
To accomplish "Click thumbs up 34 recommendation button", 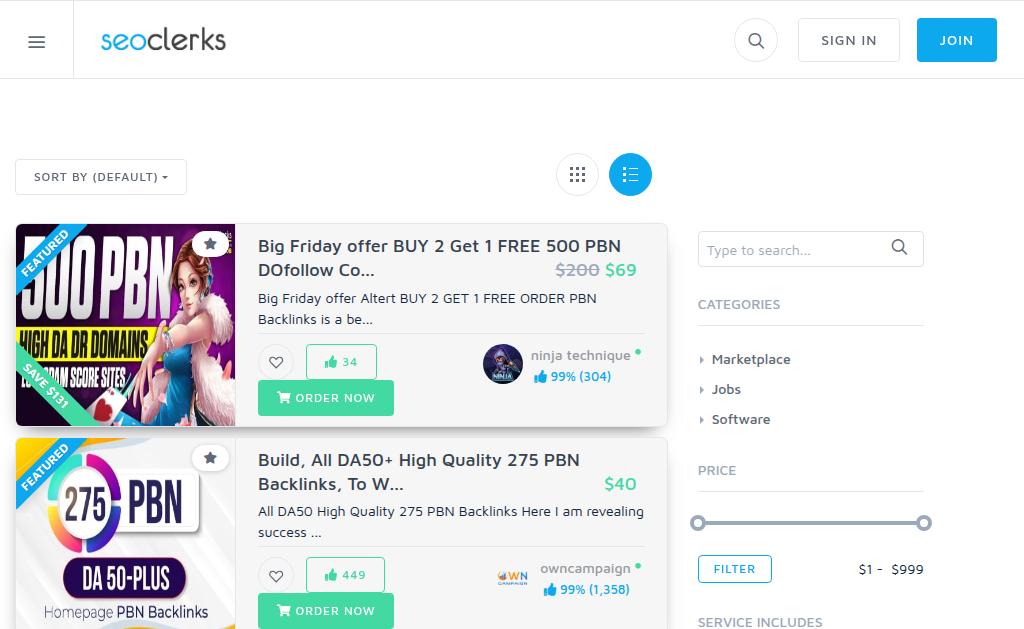I will 341,362.
